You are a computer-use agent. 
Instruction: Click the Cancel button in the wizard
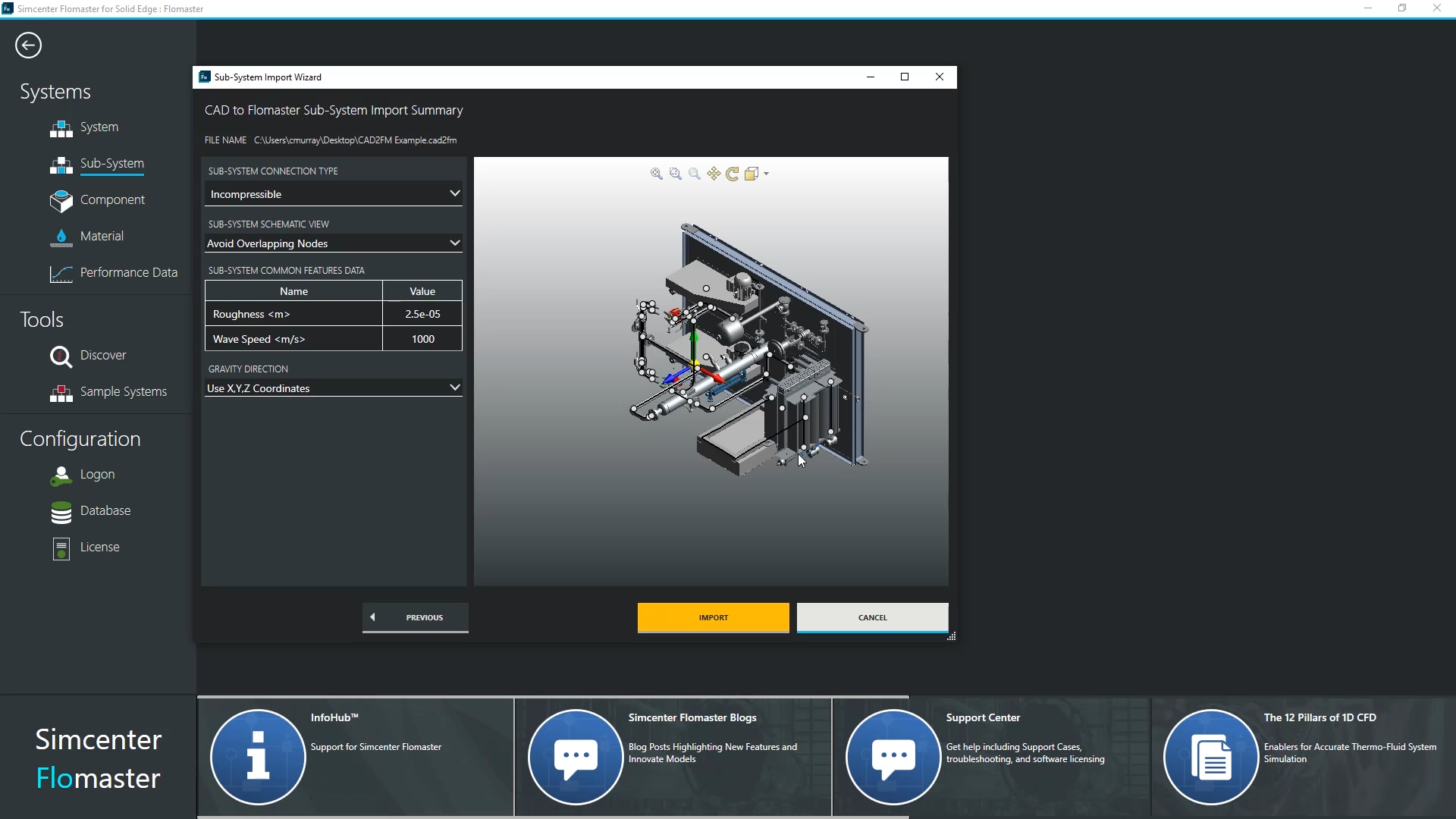click(872, 617)
